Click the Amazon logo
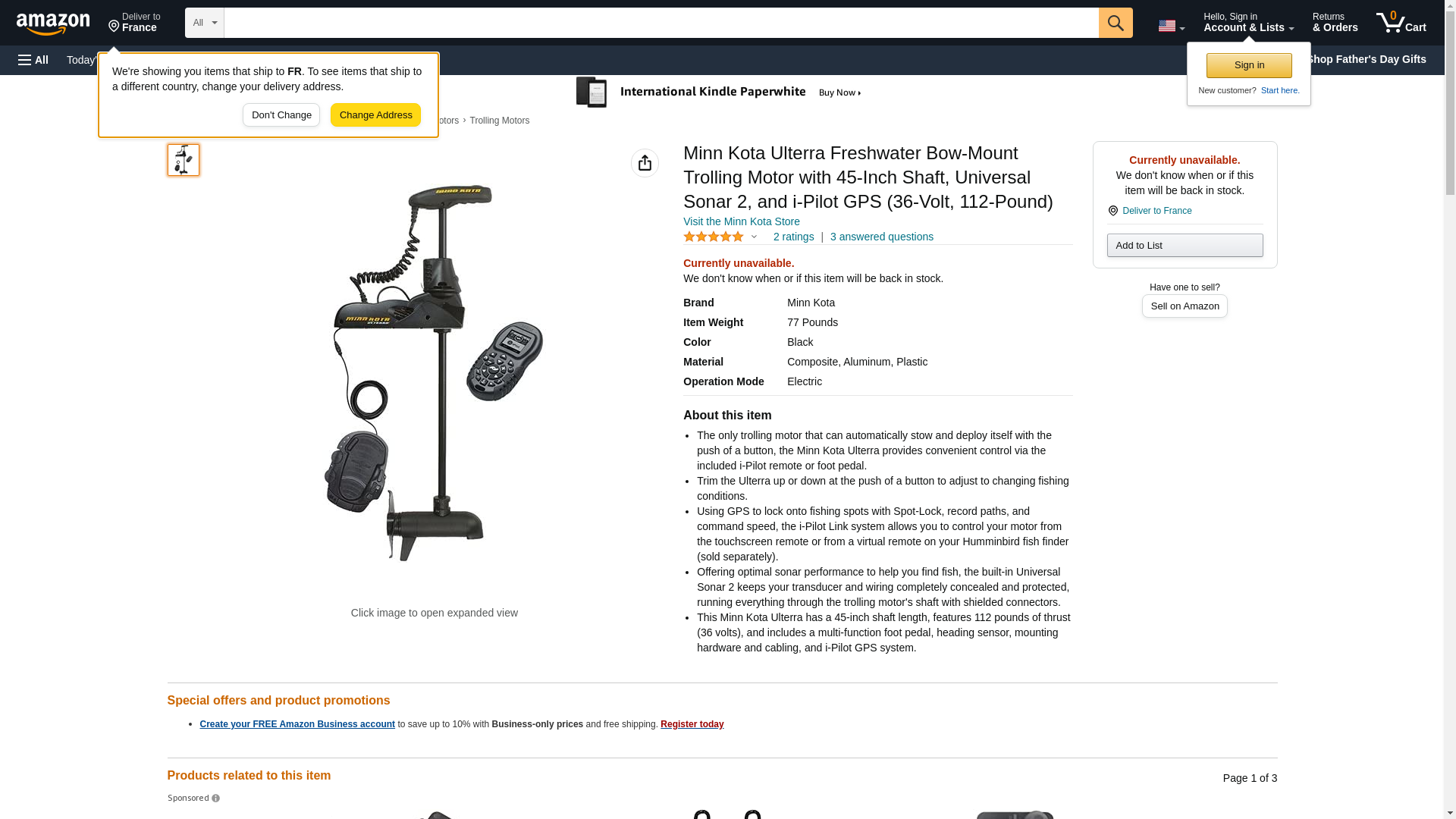 (53, 24)
